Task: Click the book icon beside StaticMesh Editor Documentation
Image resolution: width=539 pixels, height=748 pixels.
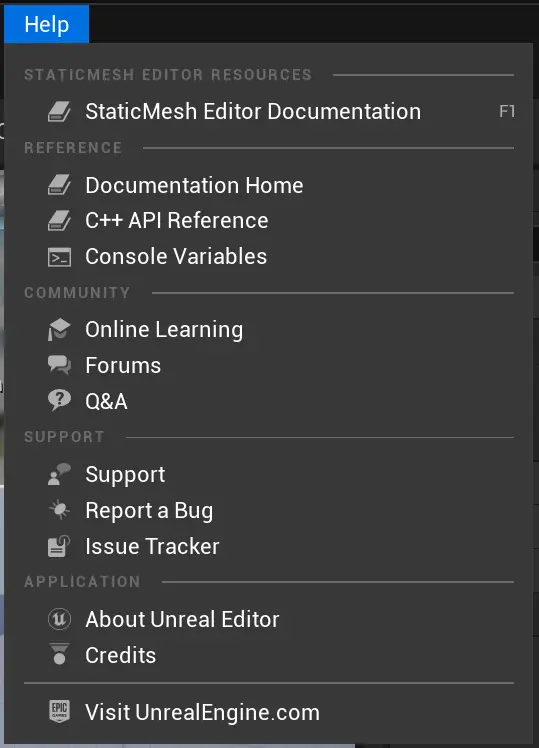Action: point(59,112)
